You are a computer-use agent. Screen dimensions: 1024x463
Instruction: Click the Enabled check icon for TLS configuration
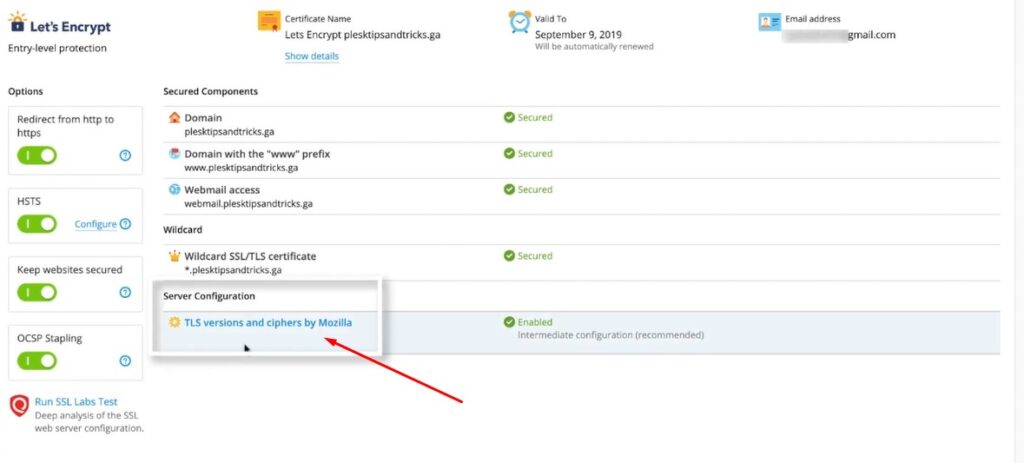509,322
